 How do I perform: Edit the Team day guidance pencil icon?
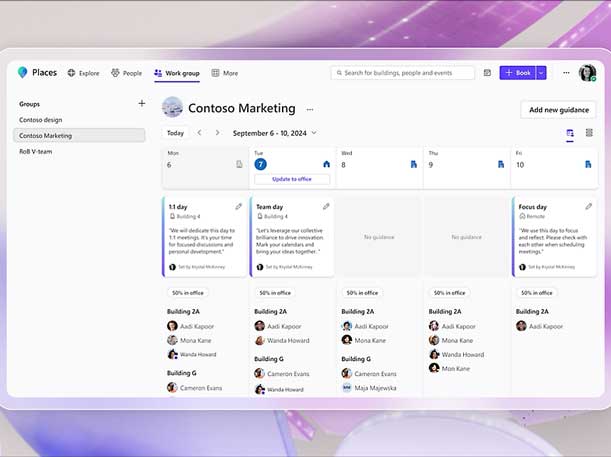click(326, 206)
